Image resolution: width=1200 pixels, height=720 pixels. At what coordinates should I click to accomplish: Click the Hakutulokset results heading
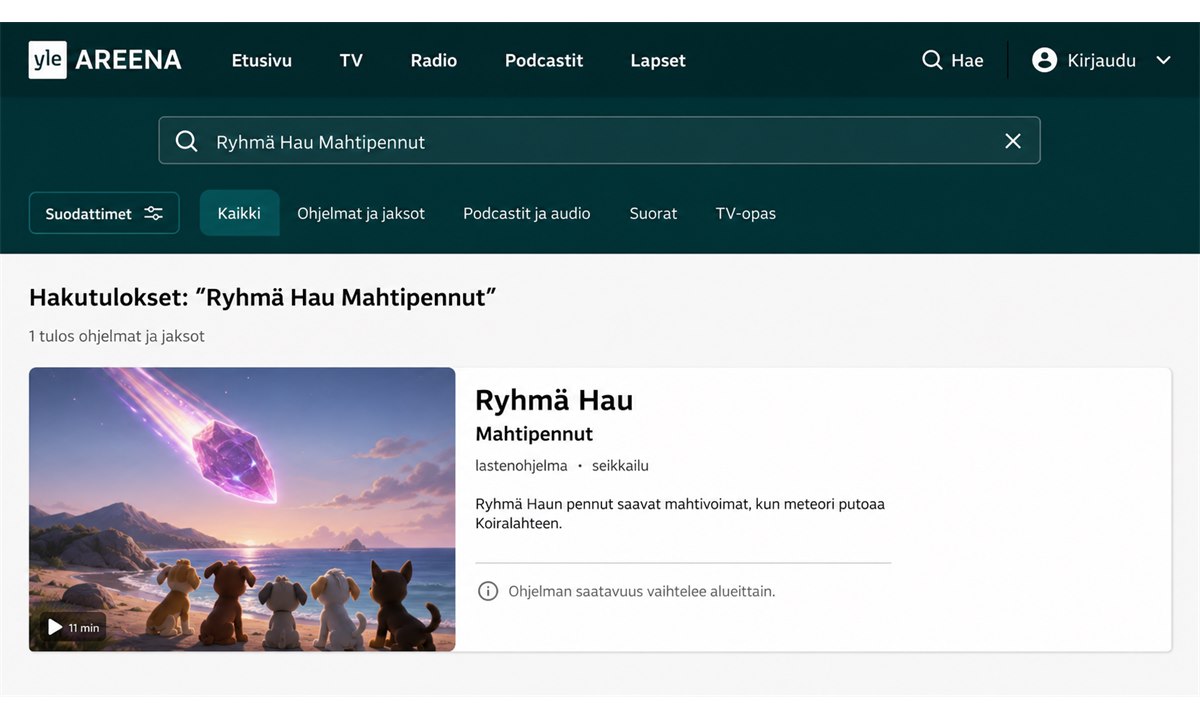[263, 297]
